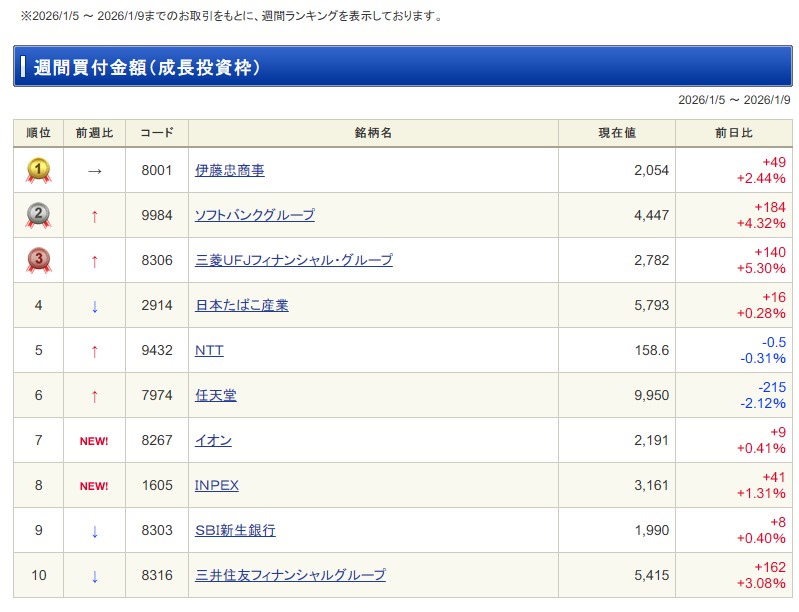Click current price 2,782
Viewport: 799px width, 612px height.
[x=651, y=260]
